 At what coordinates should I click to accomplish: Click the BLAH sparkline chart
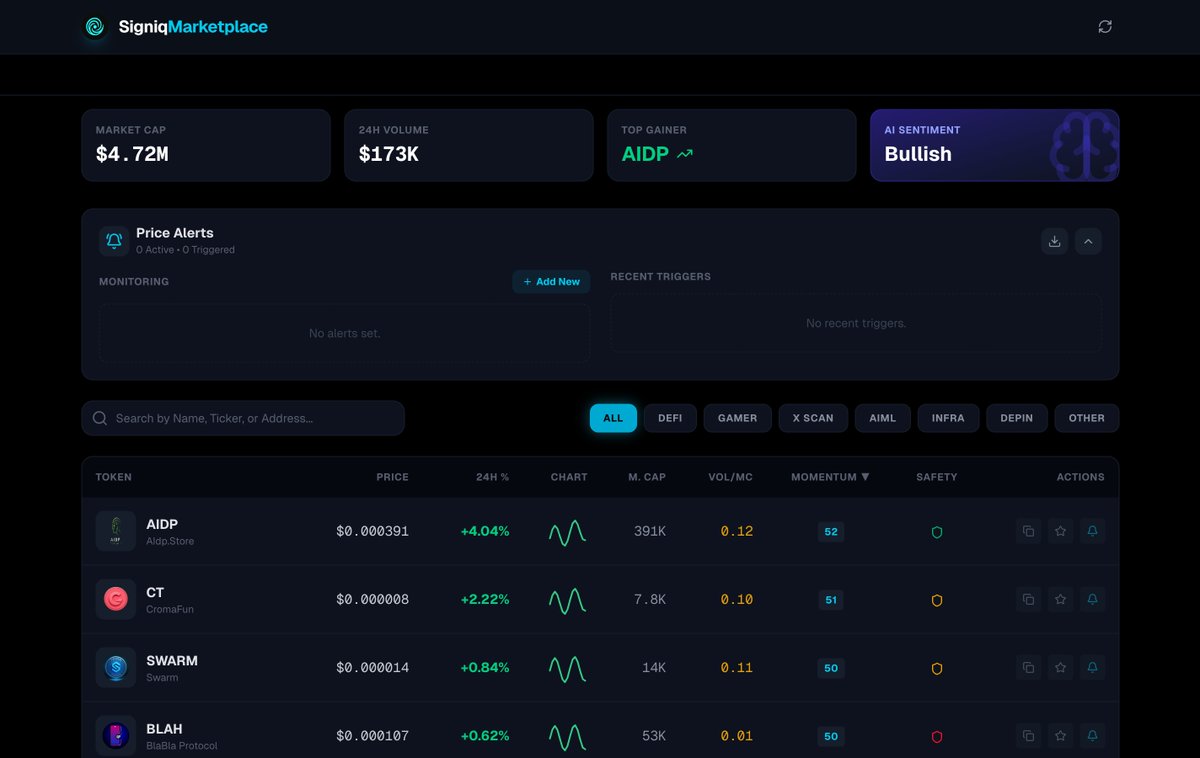pos(567,736)
